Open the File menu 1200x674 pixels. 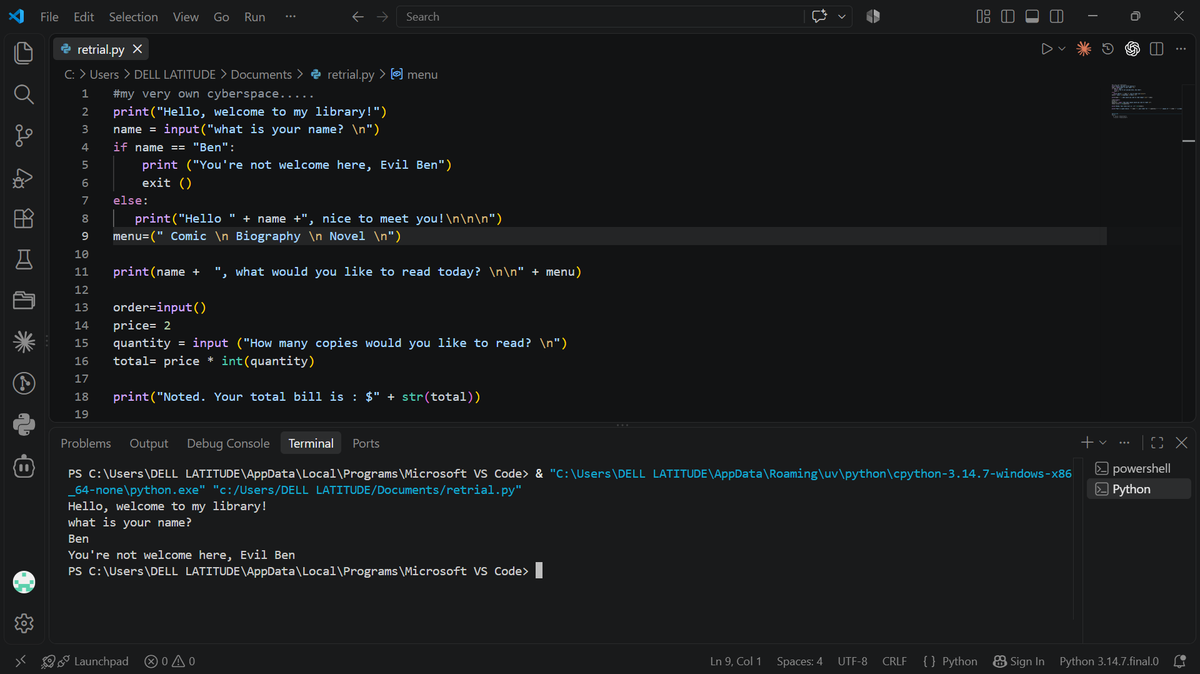49,17
